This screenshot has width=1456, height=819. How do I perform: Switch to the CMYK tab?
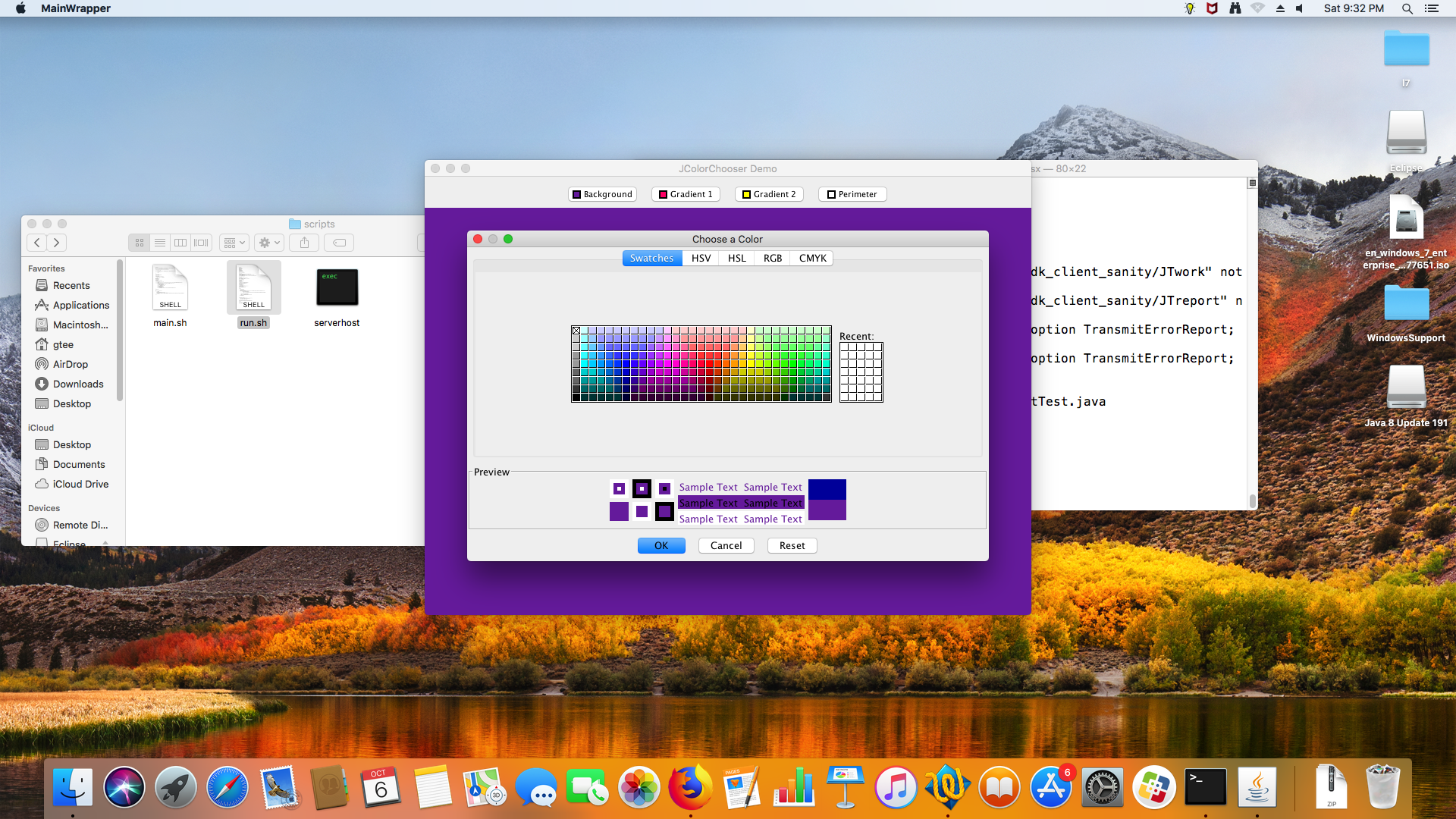(812, 258)
